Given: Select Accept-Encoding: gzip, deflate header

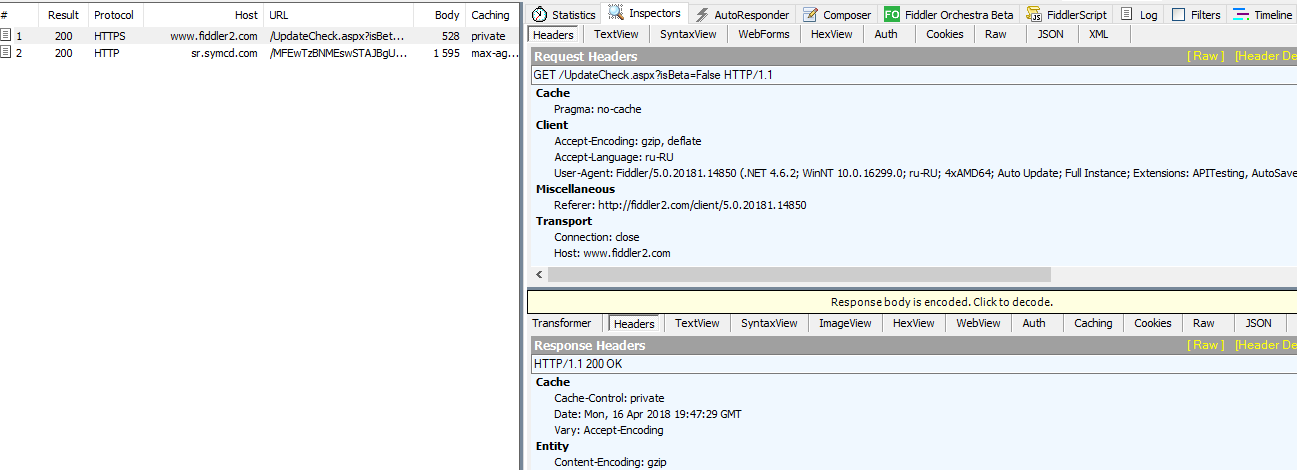Looking at the screenshot, I should click(628, 141).
